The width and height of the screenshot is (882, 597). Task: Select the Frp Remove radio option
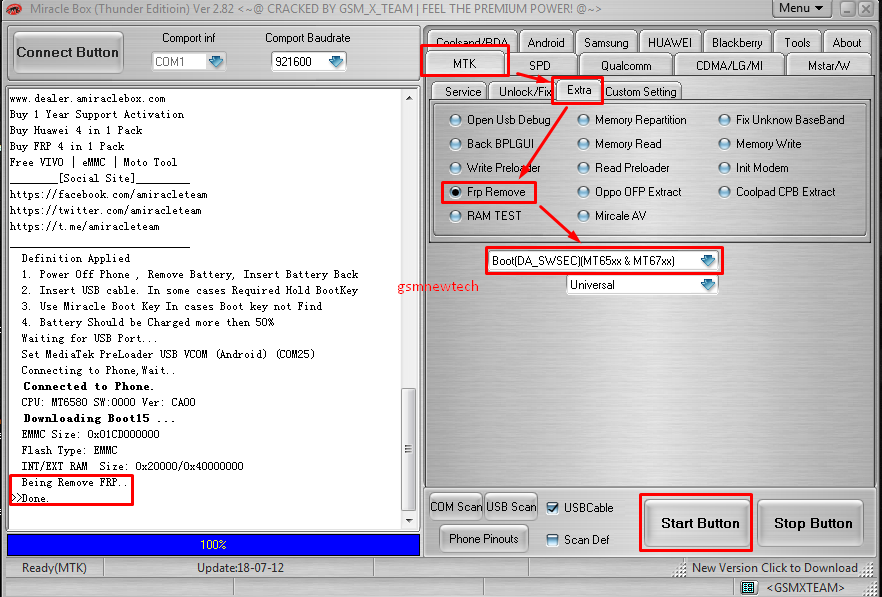(x=455, y=192)
